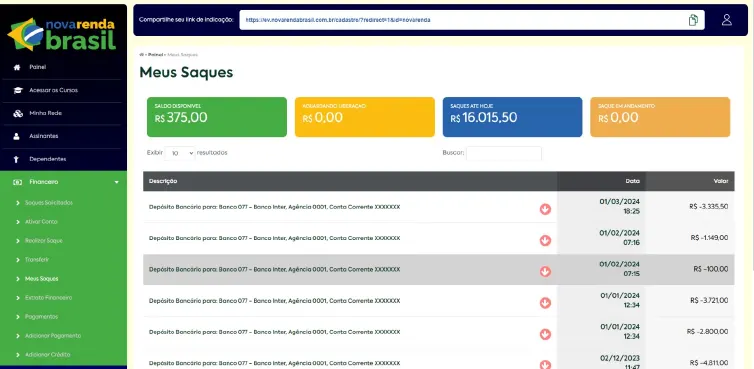Click the date 01/02/2024 07:15
This screenshot has height=369, width=754.
619,269
